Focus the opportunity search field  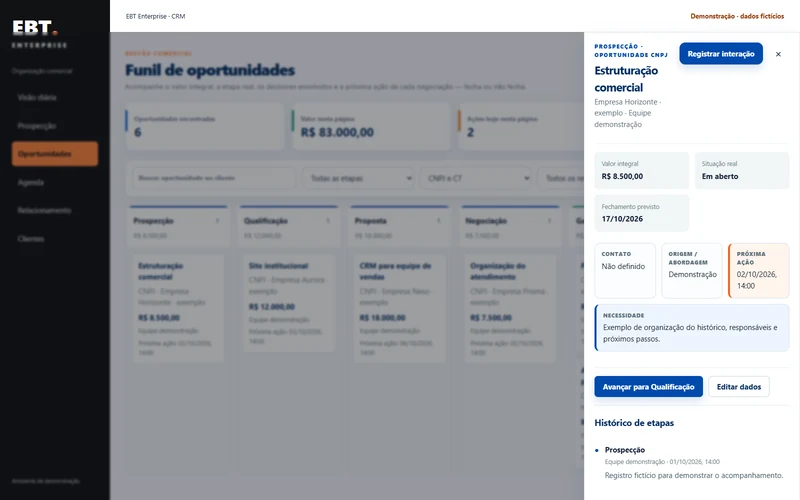[x=214, y=178]
